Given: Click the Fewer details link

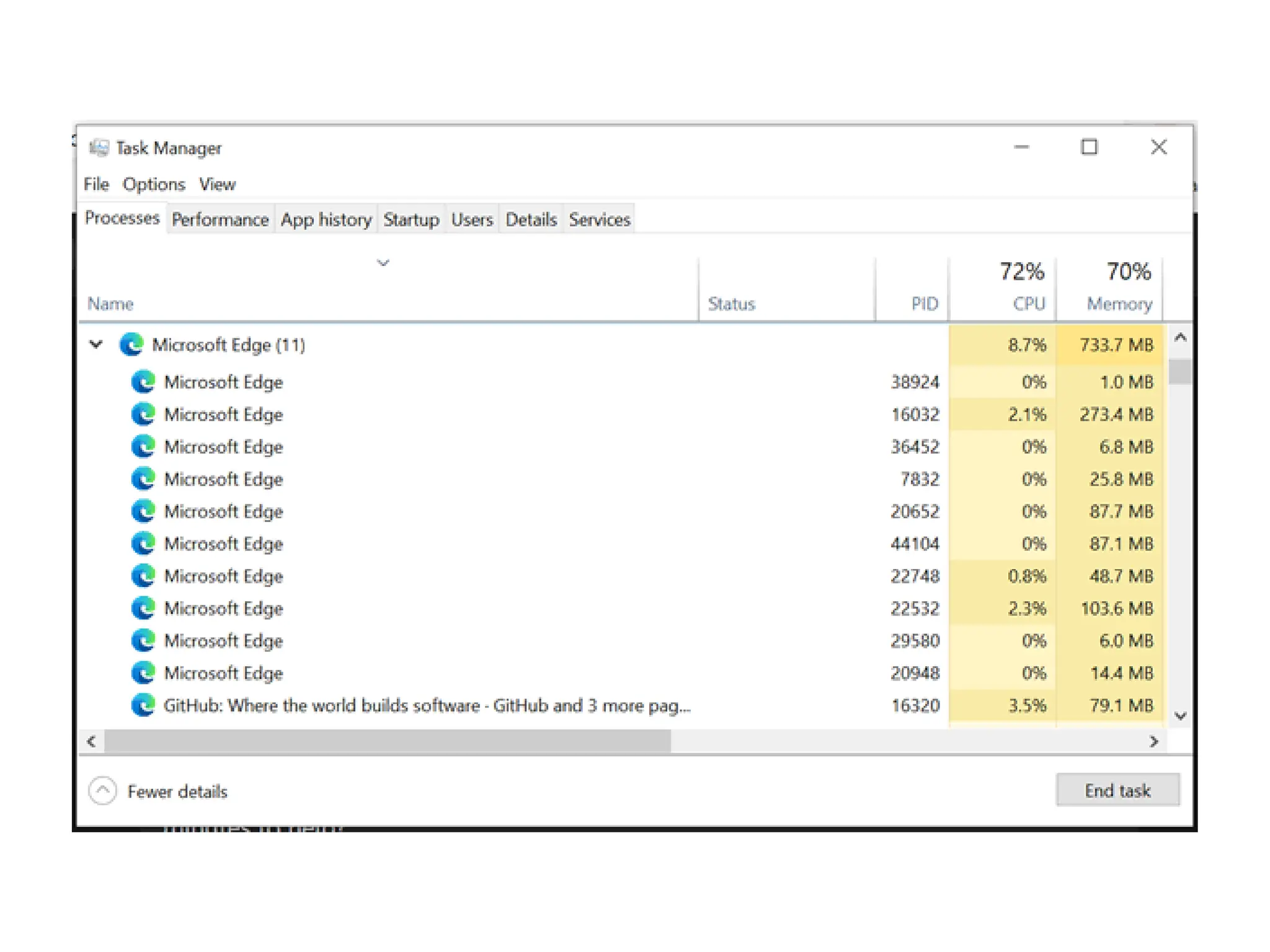Looking at the screenshot, I should [177, 791].
